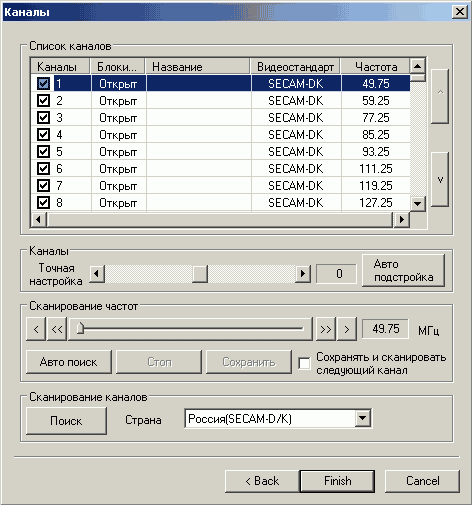Image resolution: width=472 pixels, height=505 pixels.
Task: Click channel list scrollbar up arrow
Action: [x=417, y=66]
